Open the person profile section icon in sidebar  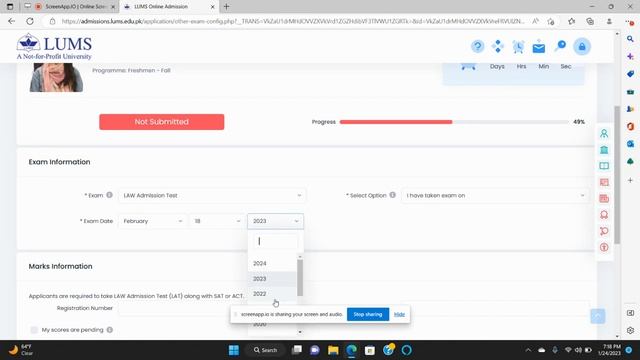(x=604, y=133)
